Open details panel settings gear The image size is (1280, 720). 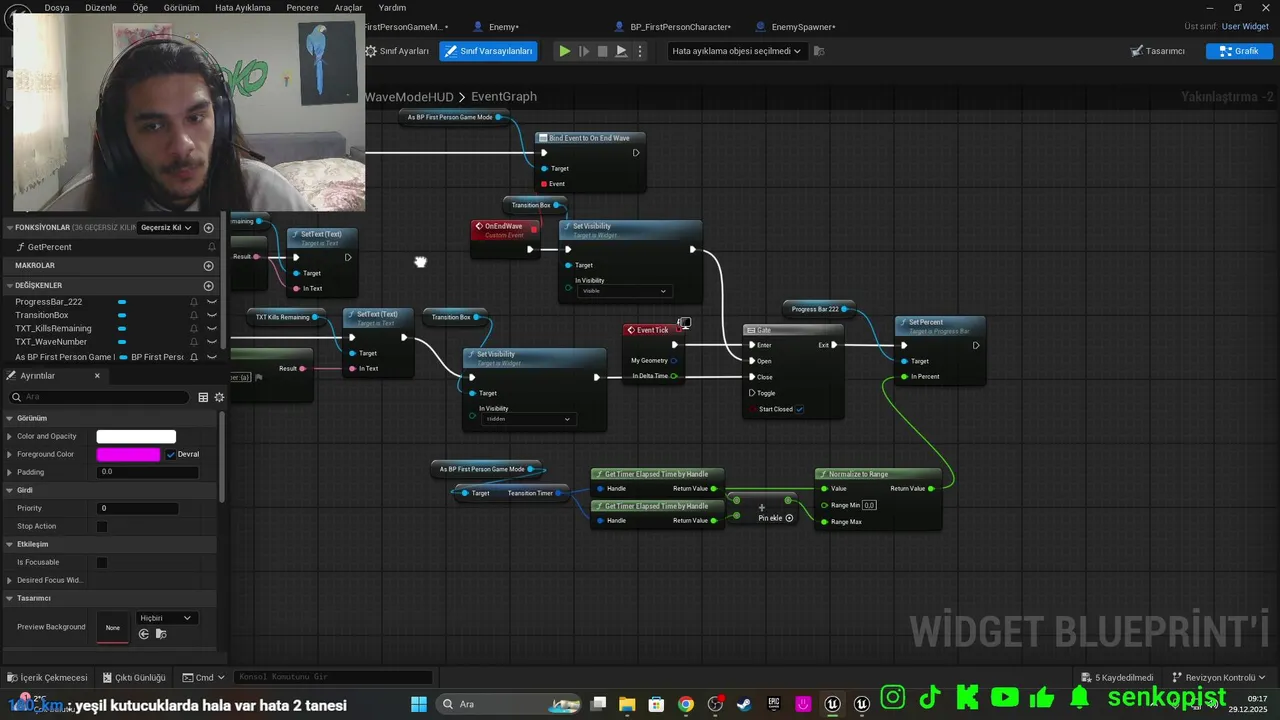tap(219, 397)
